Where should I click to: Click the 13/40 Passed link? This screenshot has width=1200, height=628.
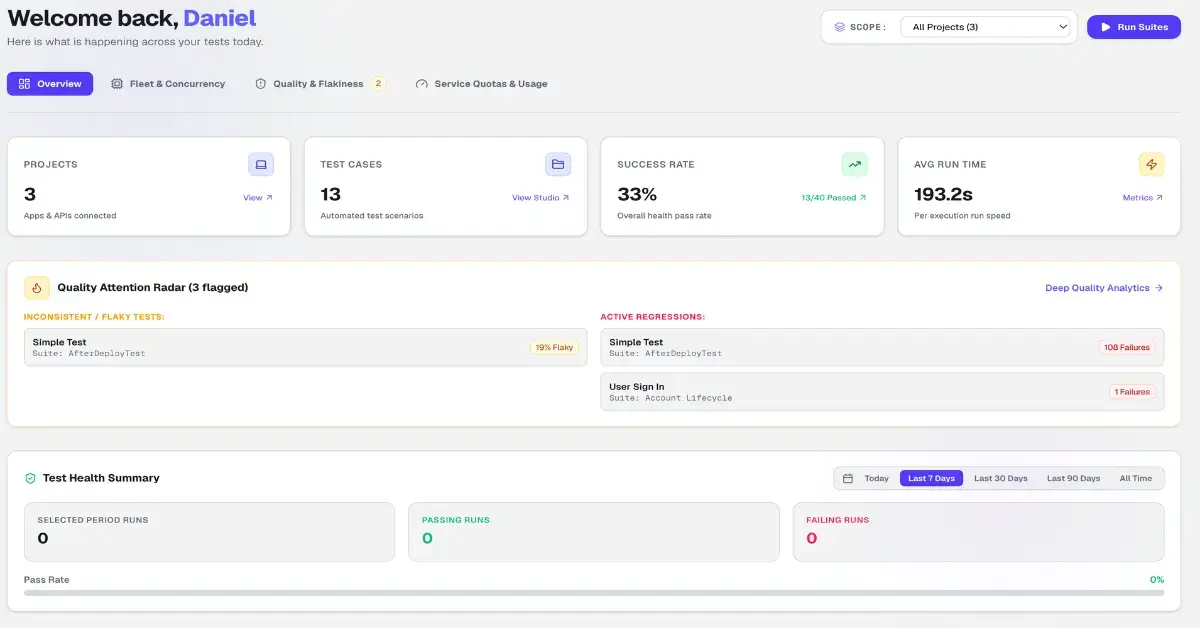(x=834, y=198)
